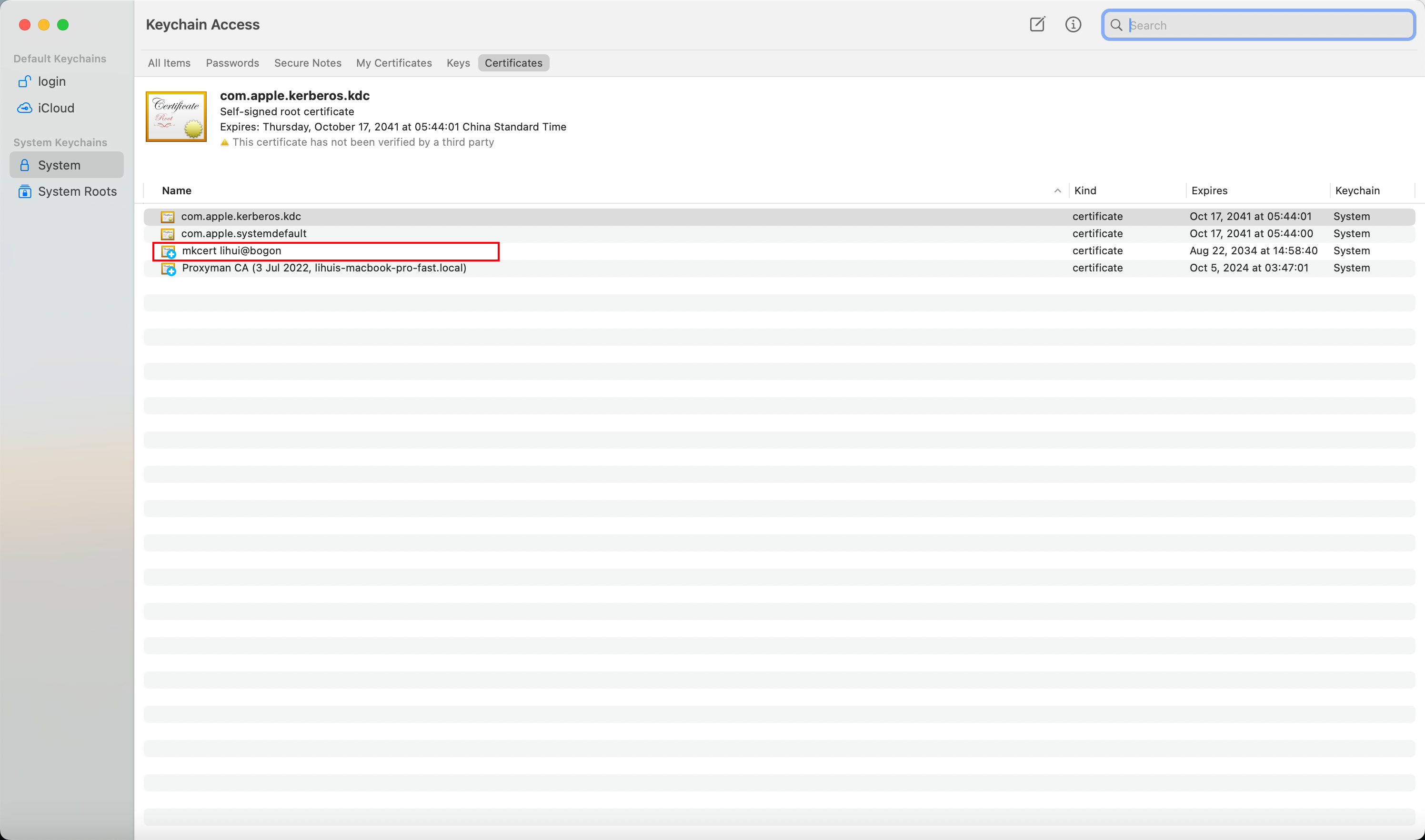1425x840 pixels.
Task: Click the 'not been verified by a third party' notice
Action: tap(363, 142)
